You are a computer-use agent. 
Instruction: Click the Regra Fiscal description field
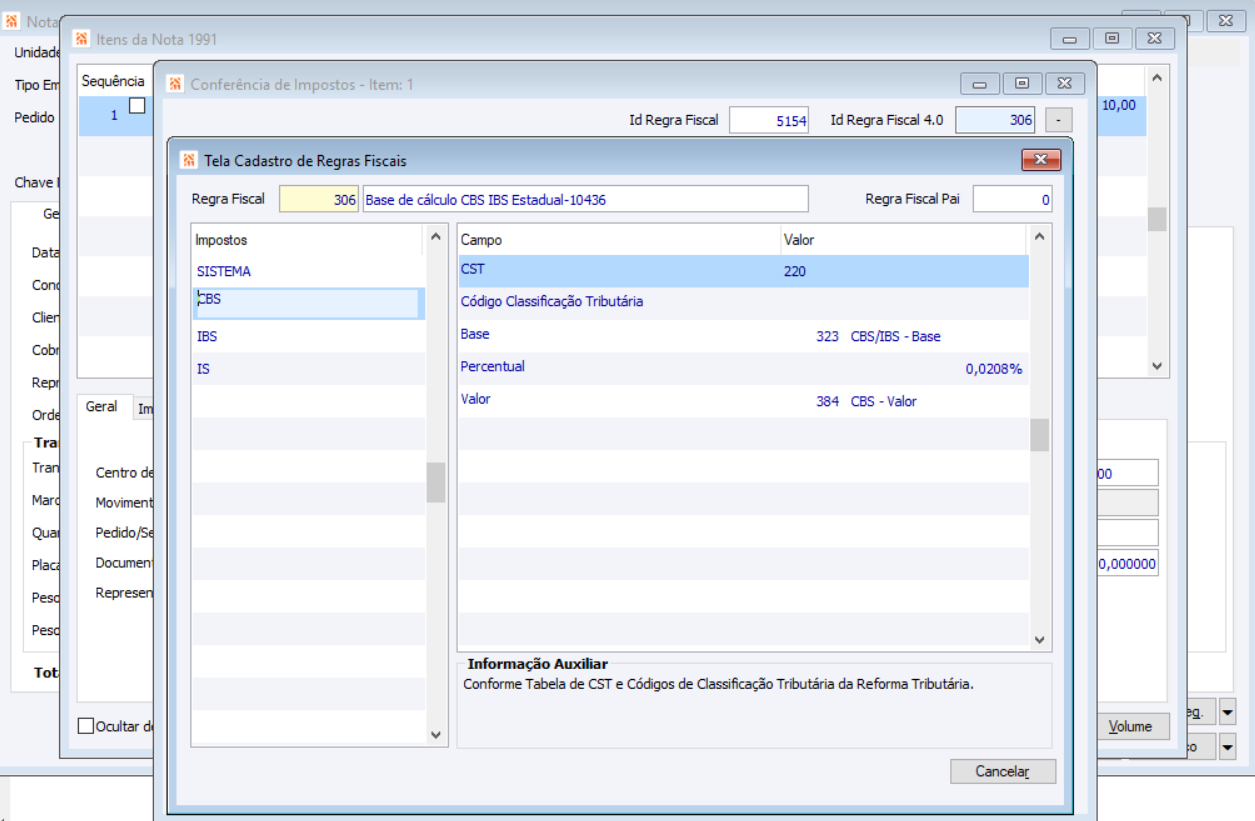click(585, 199)
